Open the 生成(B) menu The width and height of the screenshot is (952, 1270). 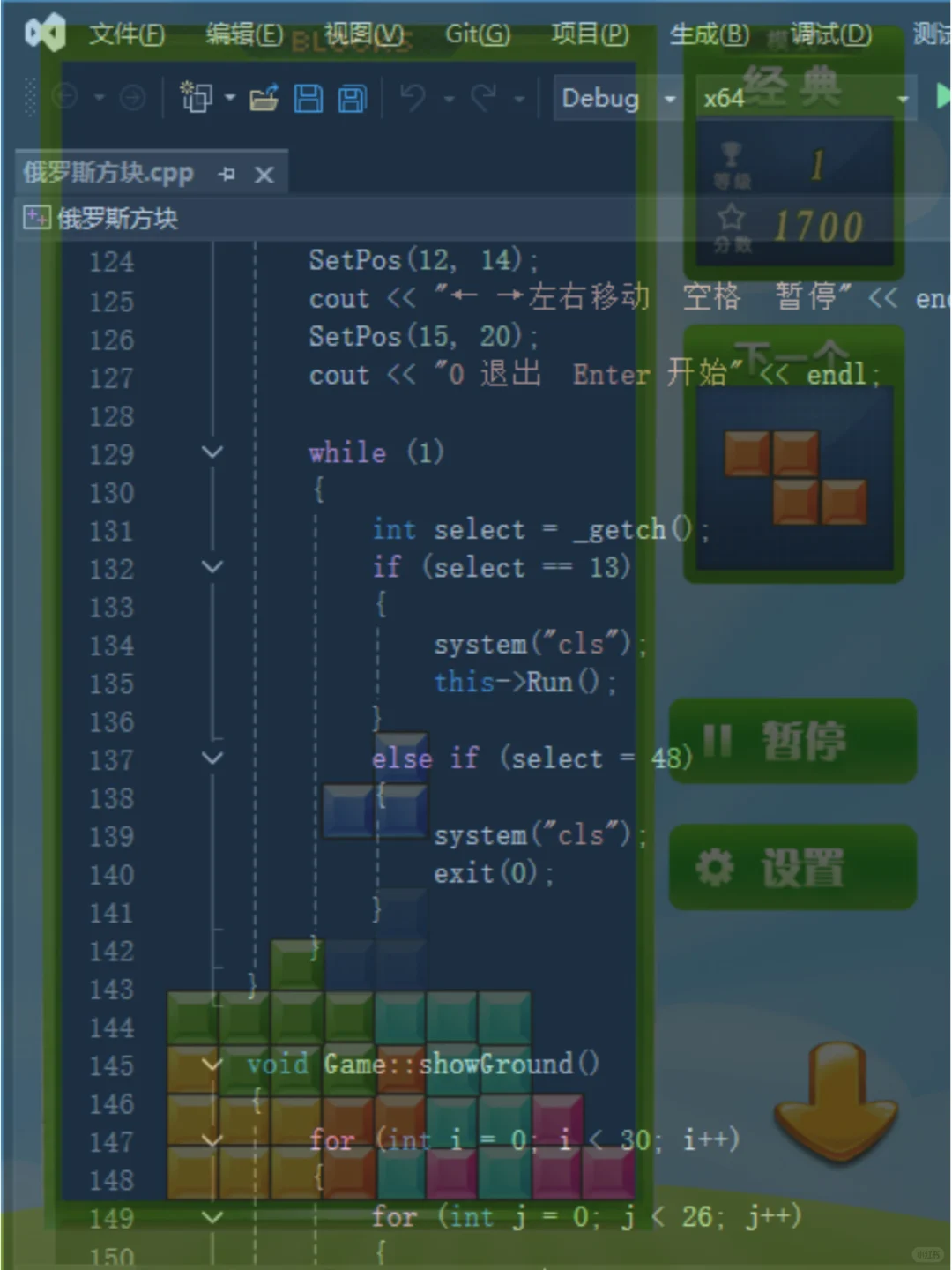pos(710,34)
